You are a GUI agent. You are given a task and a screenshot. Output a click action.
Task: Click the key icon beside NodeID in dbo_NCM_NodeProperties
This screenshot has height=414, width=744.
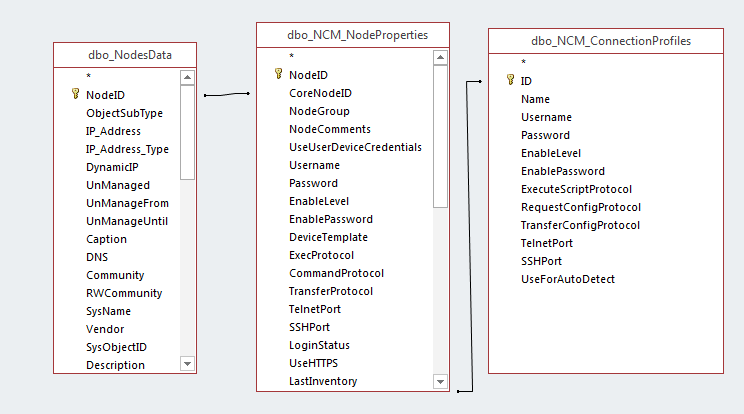pos(279,74)
